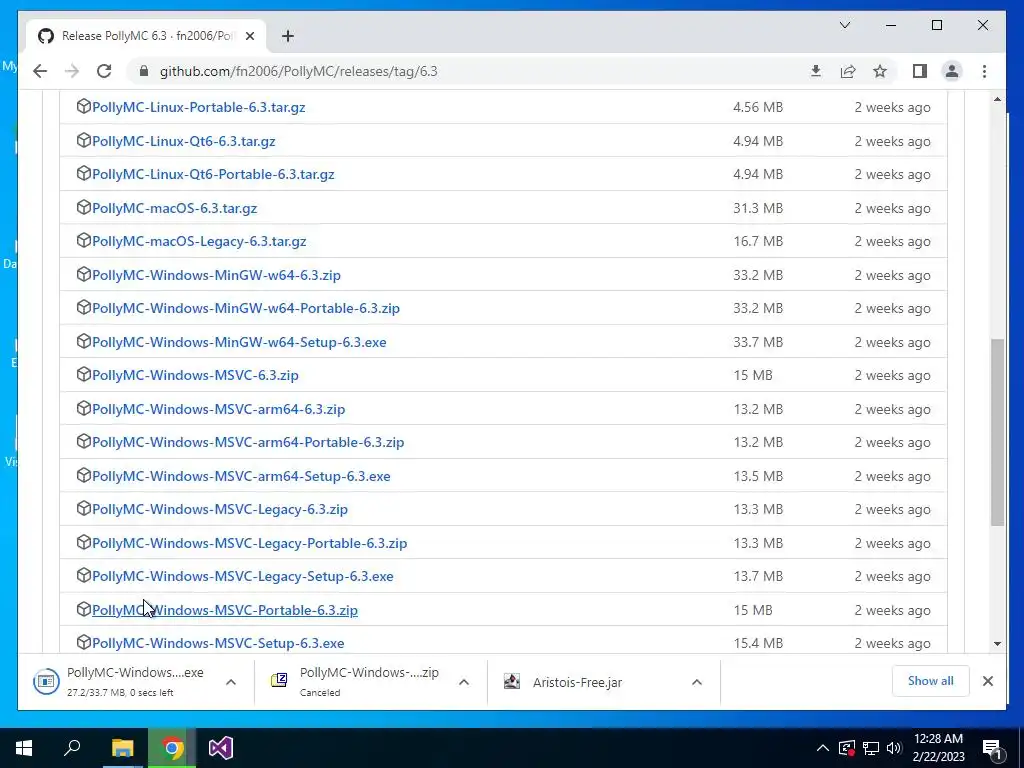Download PollyMC-Linux-Qt6-6.3.tar.gz

(x=184, y=141)
